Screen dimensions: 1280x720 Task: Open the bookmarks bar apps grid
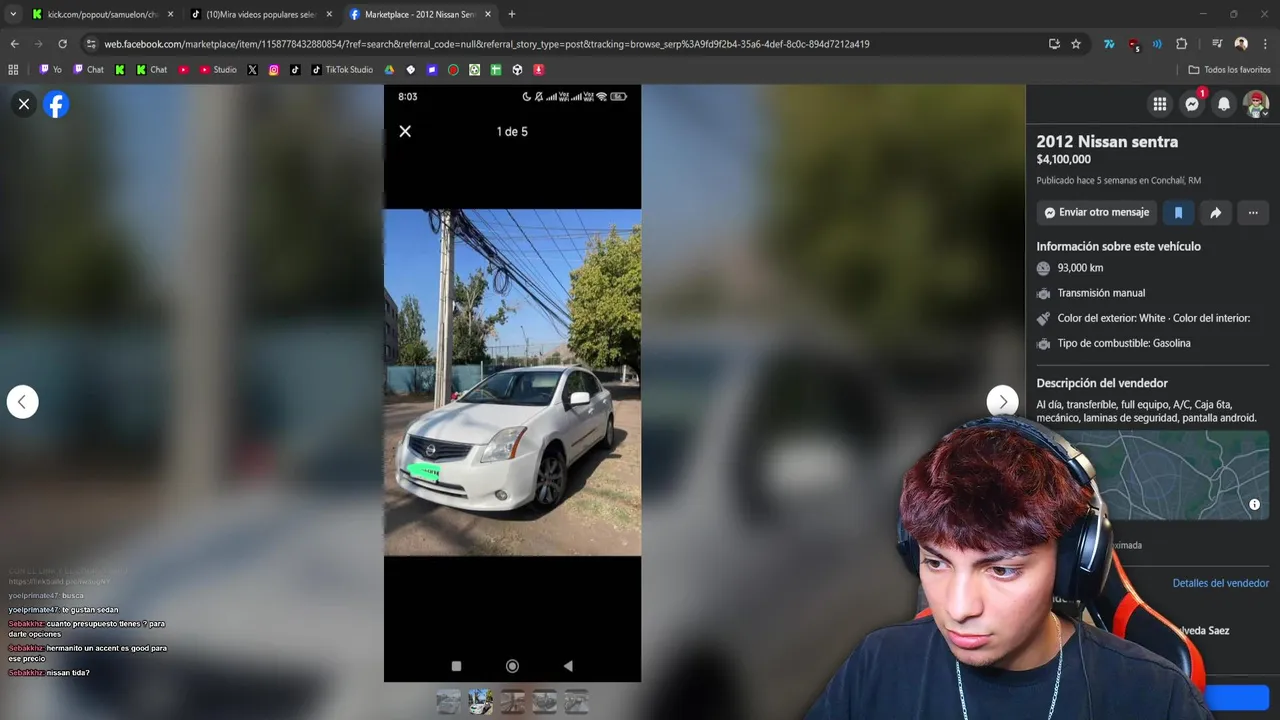pyautogui.click(x=13, y=70)
